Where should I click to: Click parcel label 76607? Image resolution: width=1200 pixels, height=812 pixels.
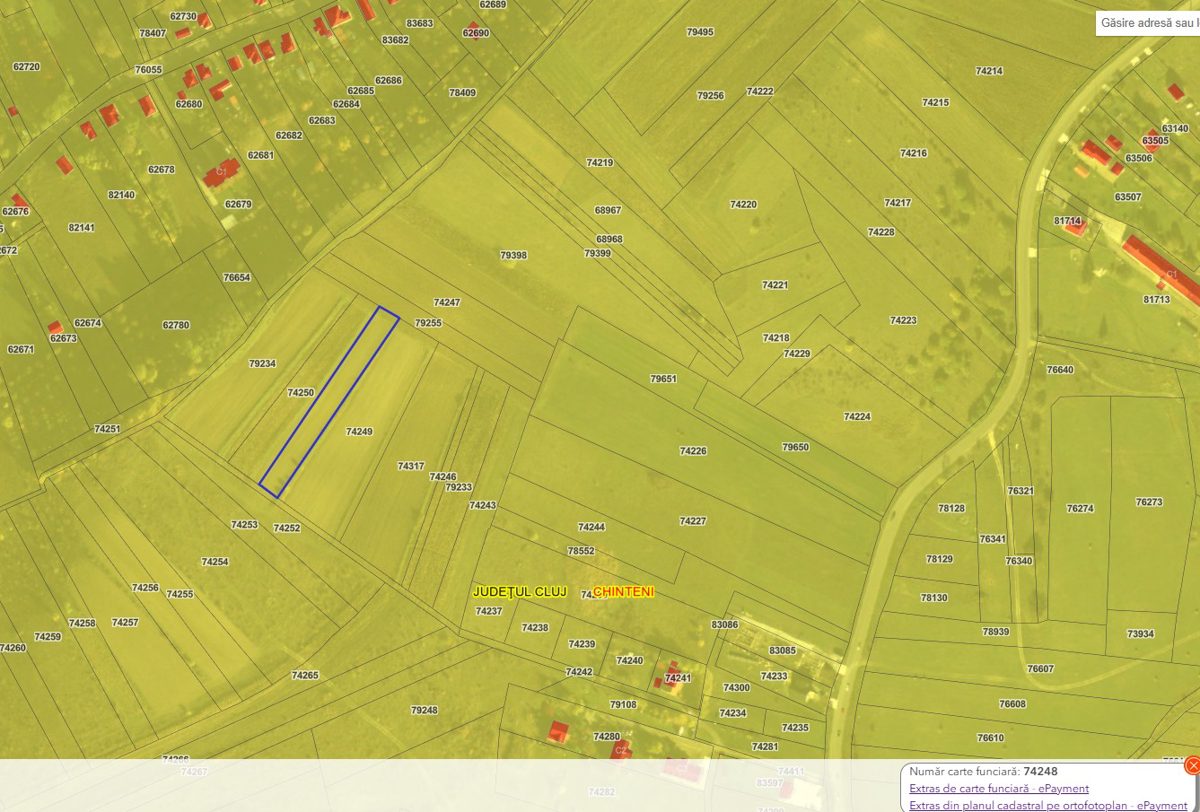click(x=1040, y=668)
